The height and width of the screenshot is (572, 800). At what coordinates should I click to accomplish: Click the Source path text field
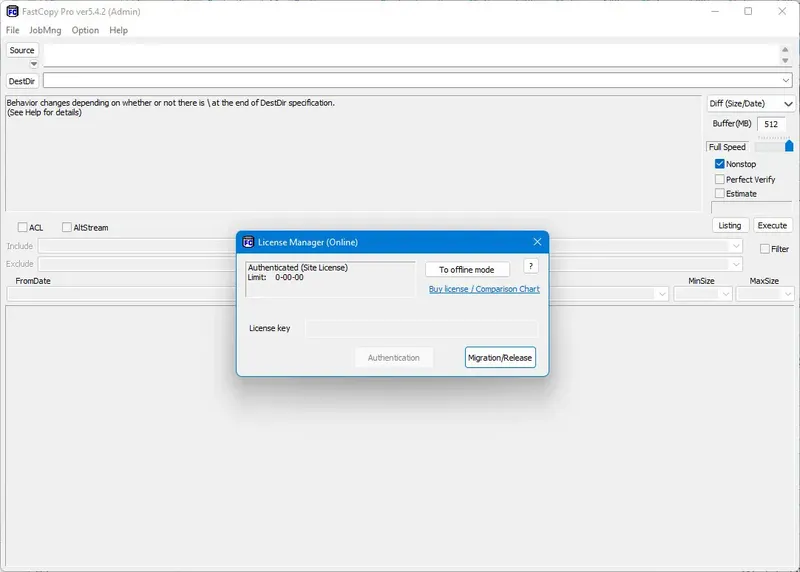coord(411,55)
